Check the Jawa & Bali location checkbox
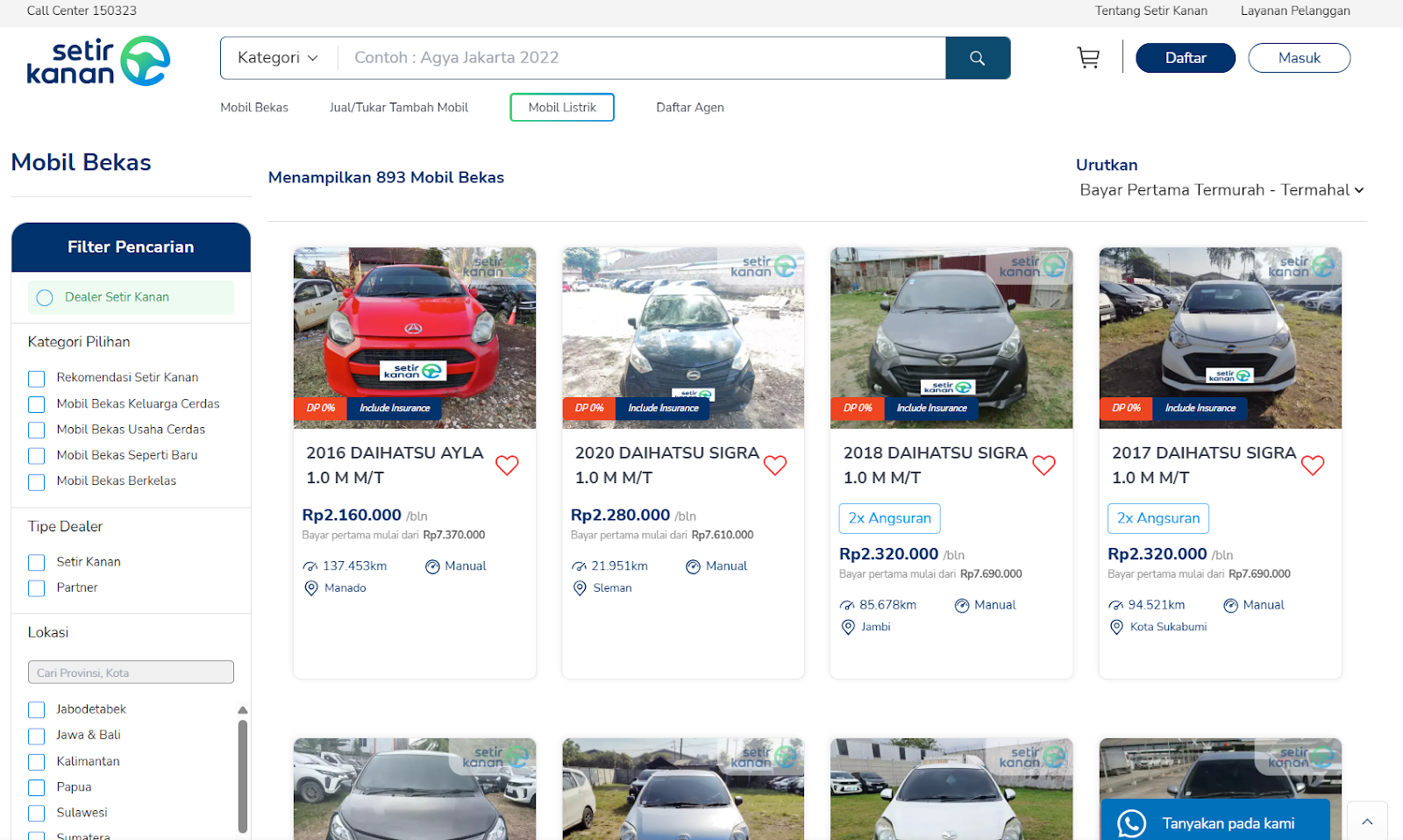The height and width of the screenshot is (840, 1403). [x=36, y=736]
